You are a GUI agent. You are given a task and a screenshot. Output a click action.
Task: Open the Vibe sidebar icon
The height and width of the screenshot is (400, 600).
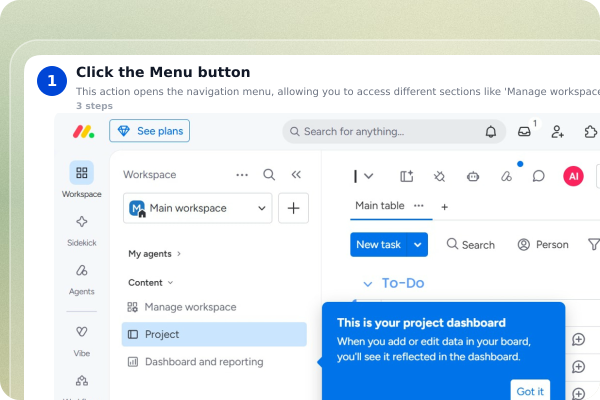82,331
